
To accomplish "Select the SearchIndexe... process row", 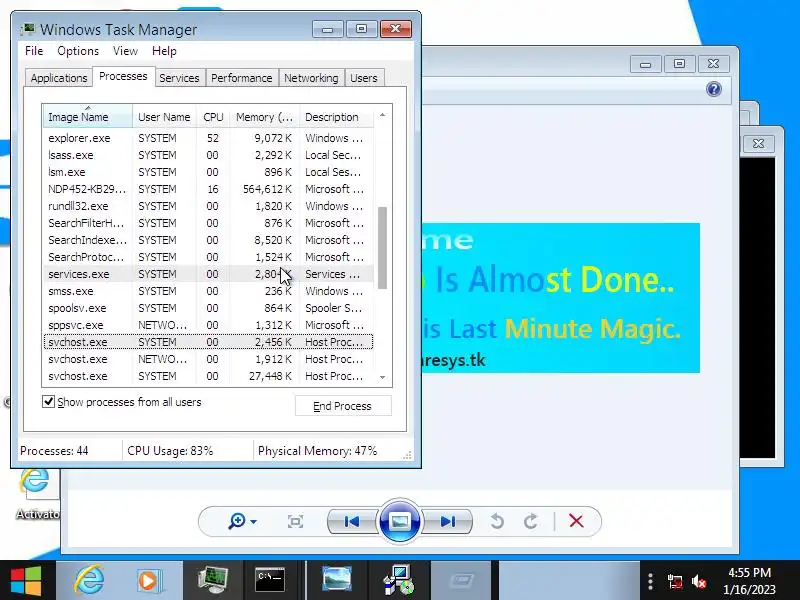I will [x=208, y=240].
